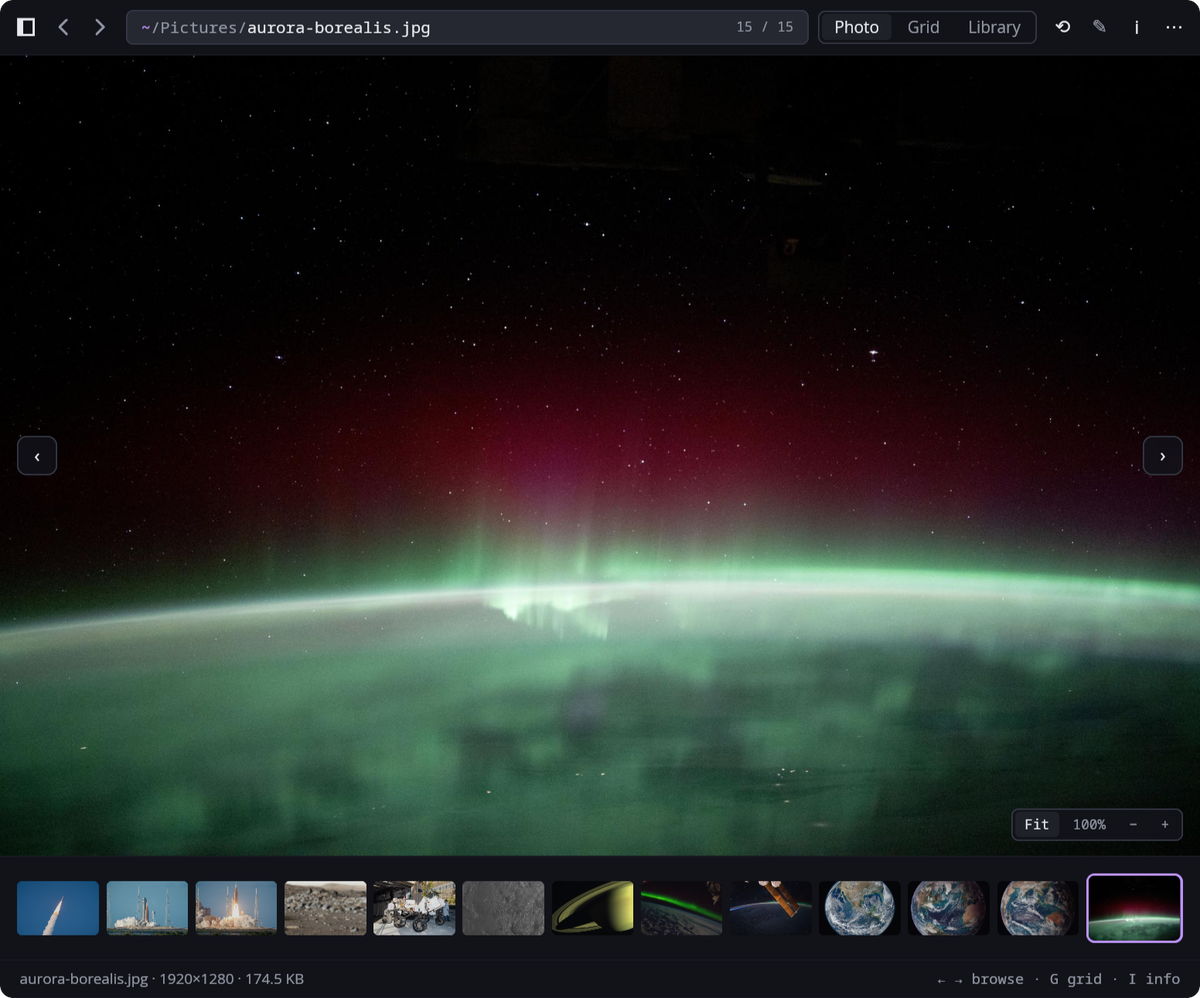The width and height of the screenshot is (1200, 998).
Task: Open the edit pencil tool
Action: click(x=1100, y=27)
